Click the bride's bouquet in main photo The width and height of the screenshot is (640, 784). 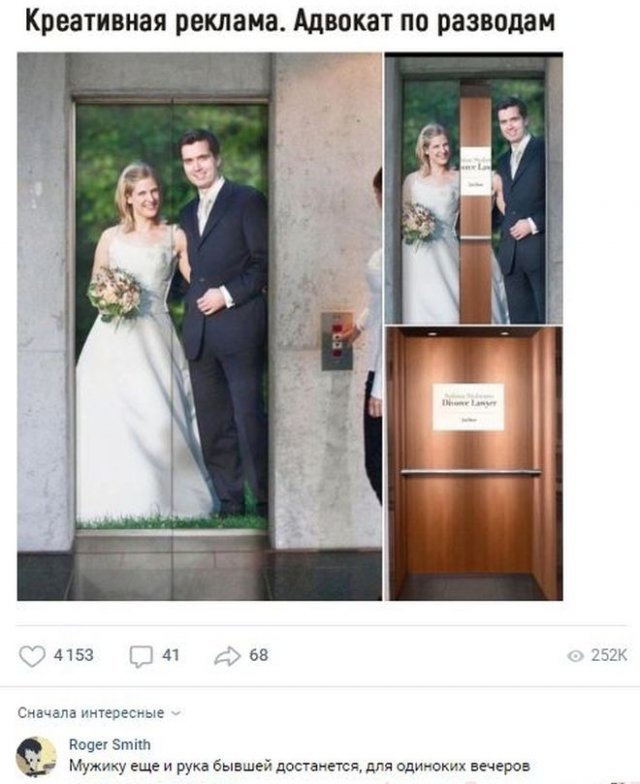tap(115, 294)
